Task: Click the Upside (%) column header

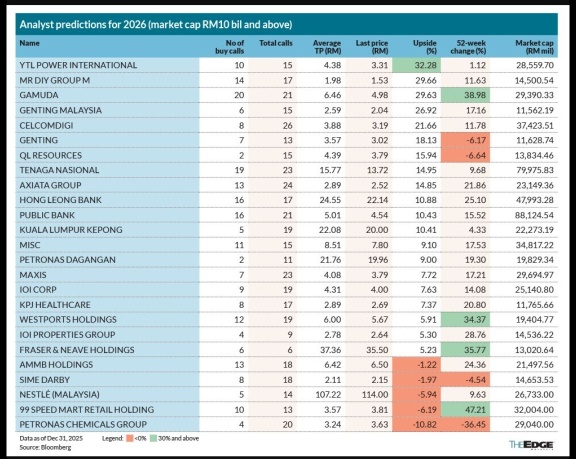Action: pyautogui.click(x=425, y=47)
